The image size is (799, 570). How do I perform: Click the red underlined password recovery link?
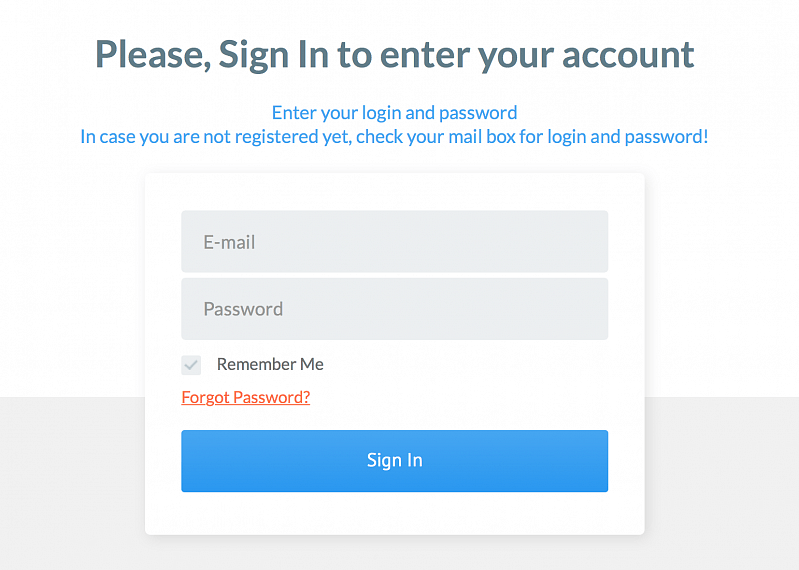[x=246, y=397]
